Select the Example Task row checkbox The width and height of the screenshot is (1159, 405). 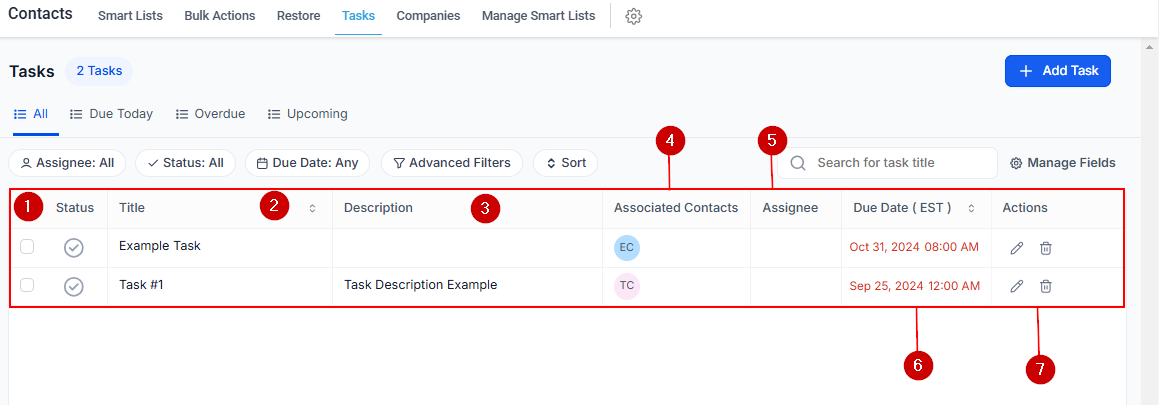tap(27, 247)
